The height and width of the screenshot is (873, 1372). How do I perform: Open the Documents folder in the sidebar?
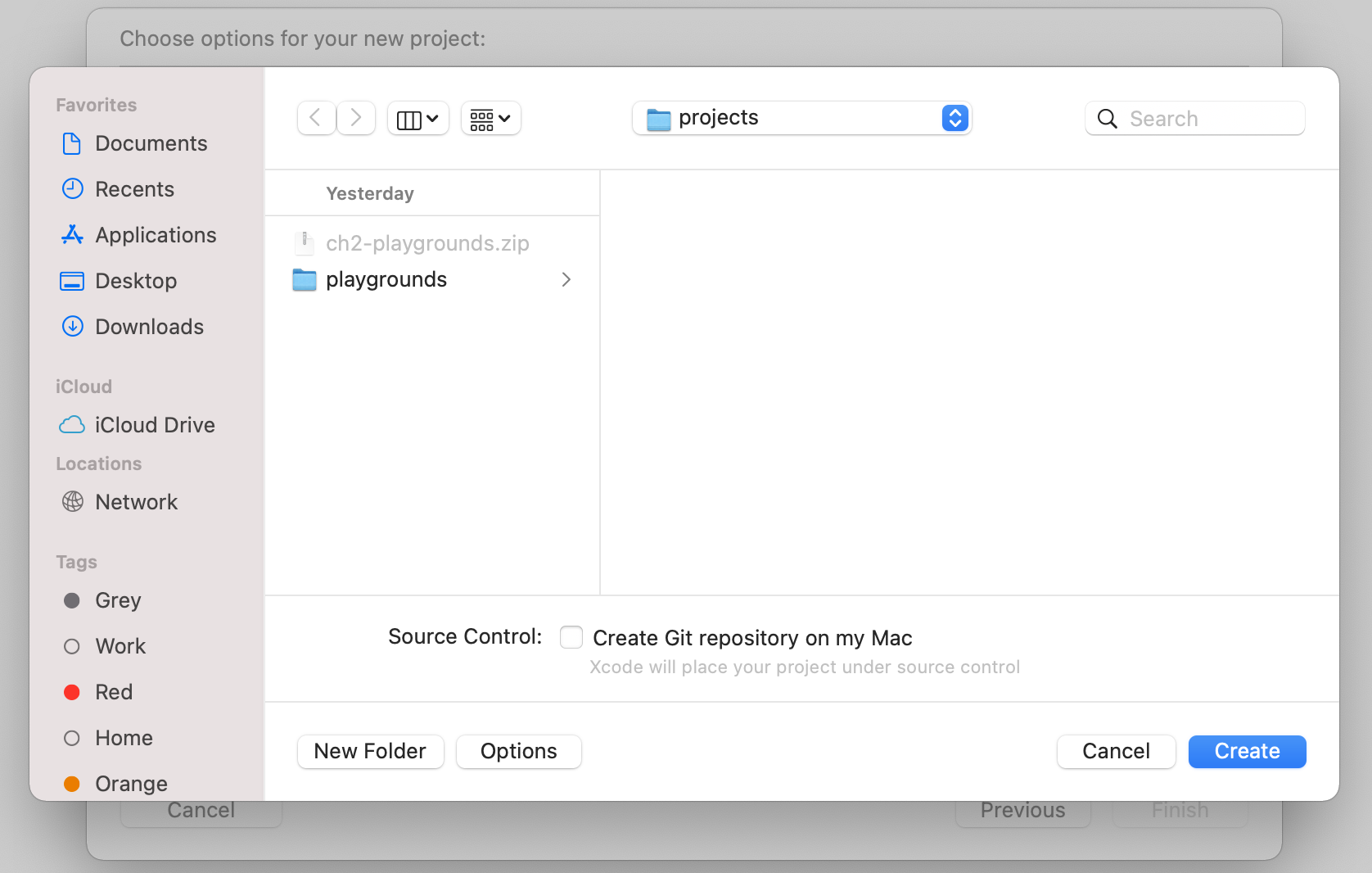tap(151, 143)
